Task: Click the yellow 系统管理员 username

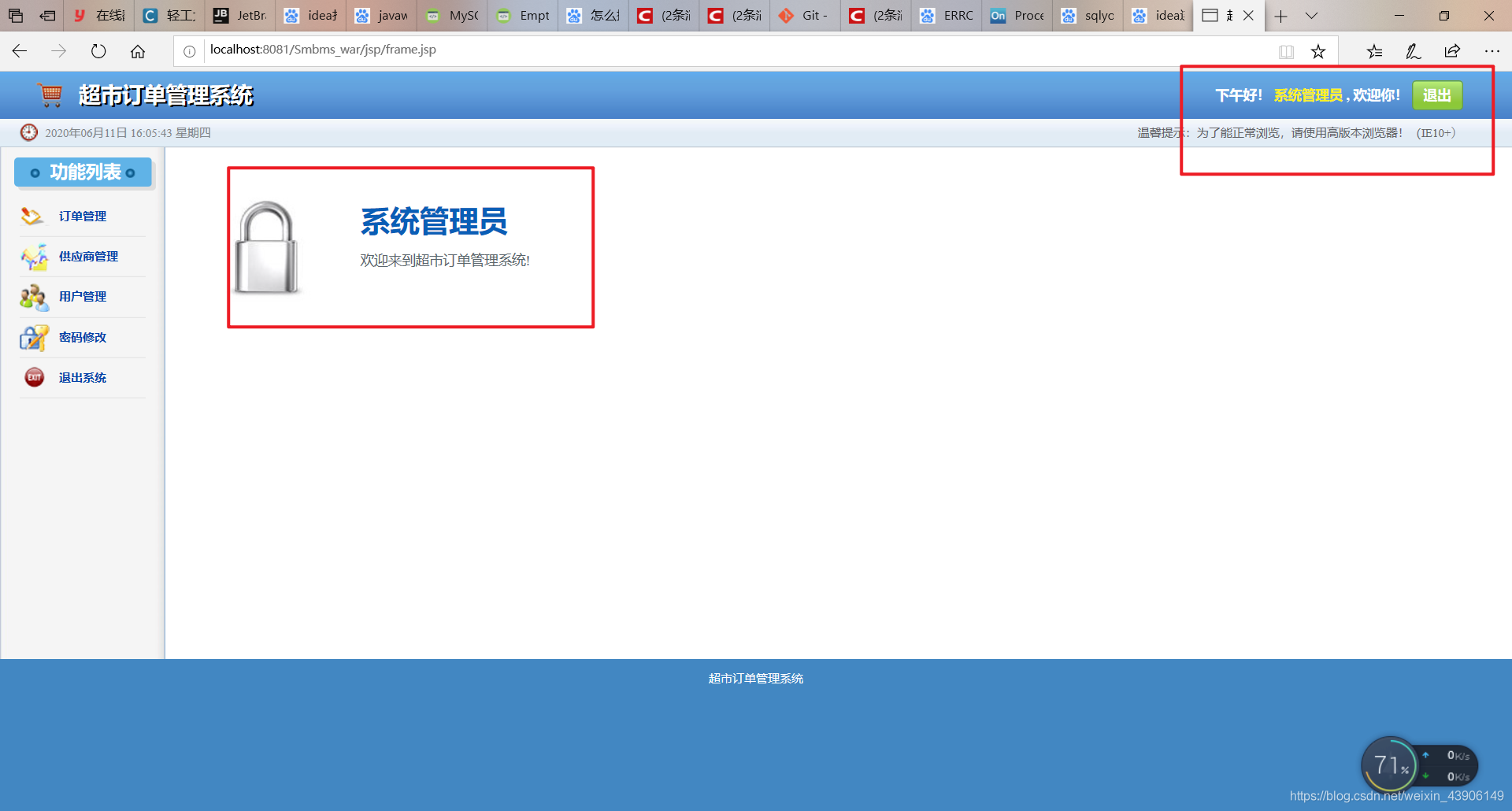Action: click(1308, 95)
